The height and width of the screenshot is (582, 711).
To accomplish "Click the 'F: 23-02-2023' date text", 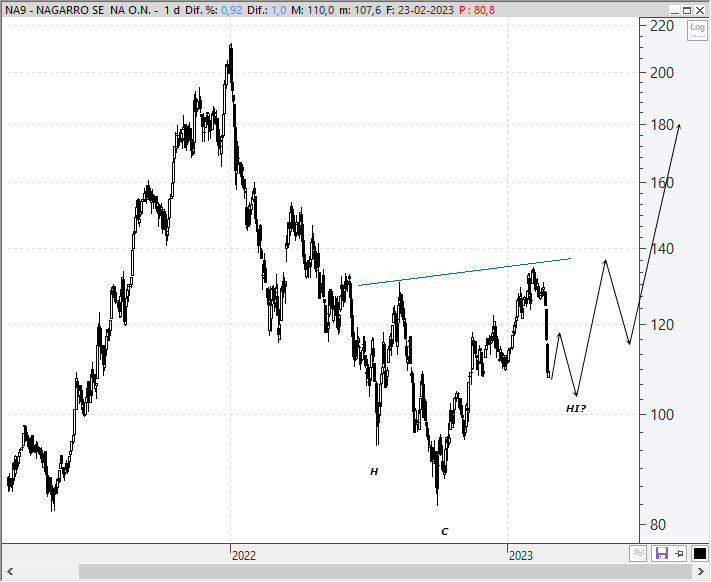I will click(x=420, y=10).
